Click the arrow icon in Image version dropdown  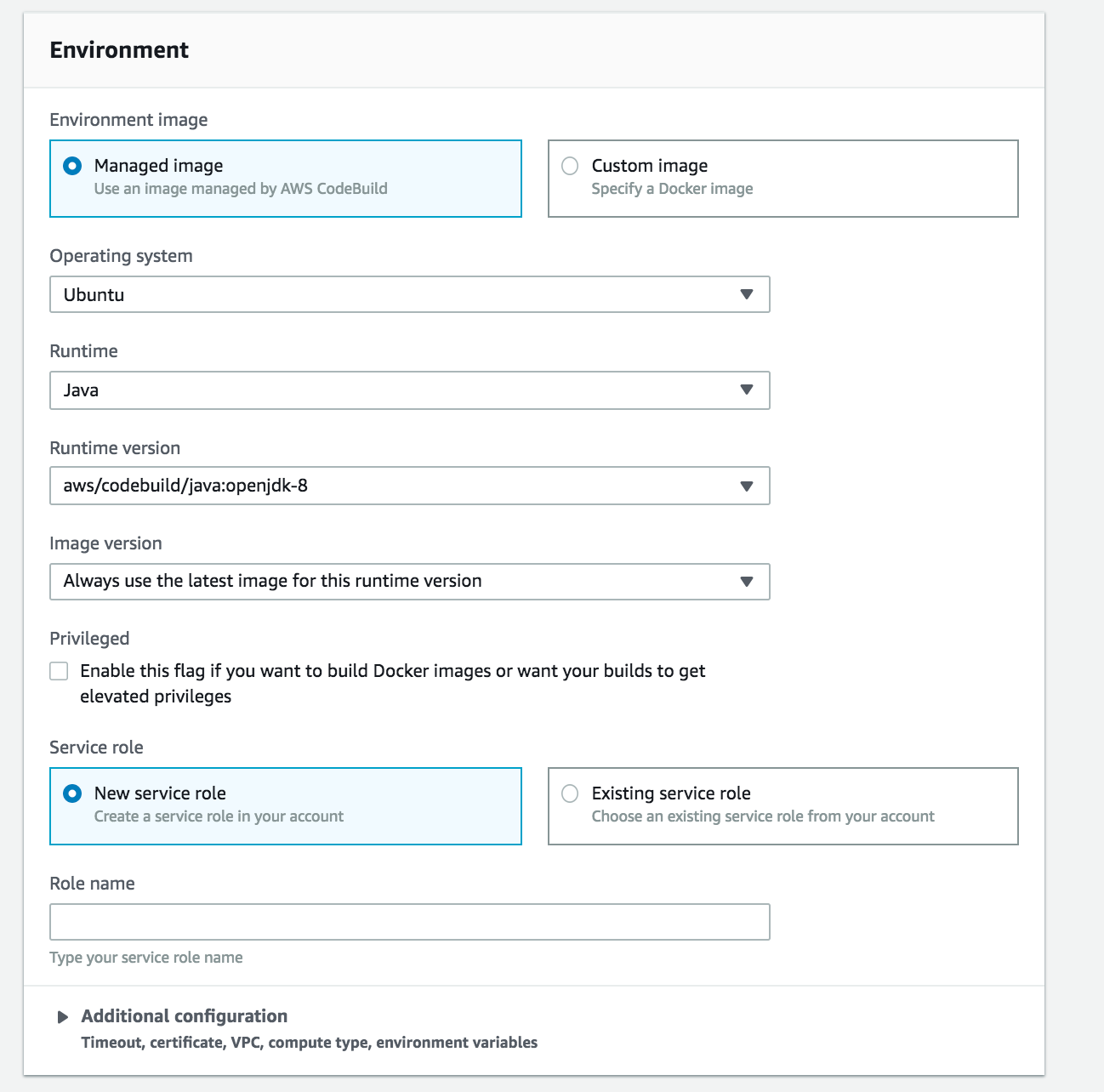coord(747,582)
